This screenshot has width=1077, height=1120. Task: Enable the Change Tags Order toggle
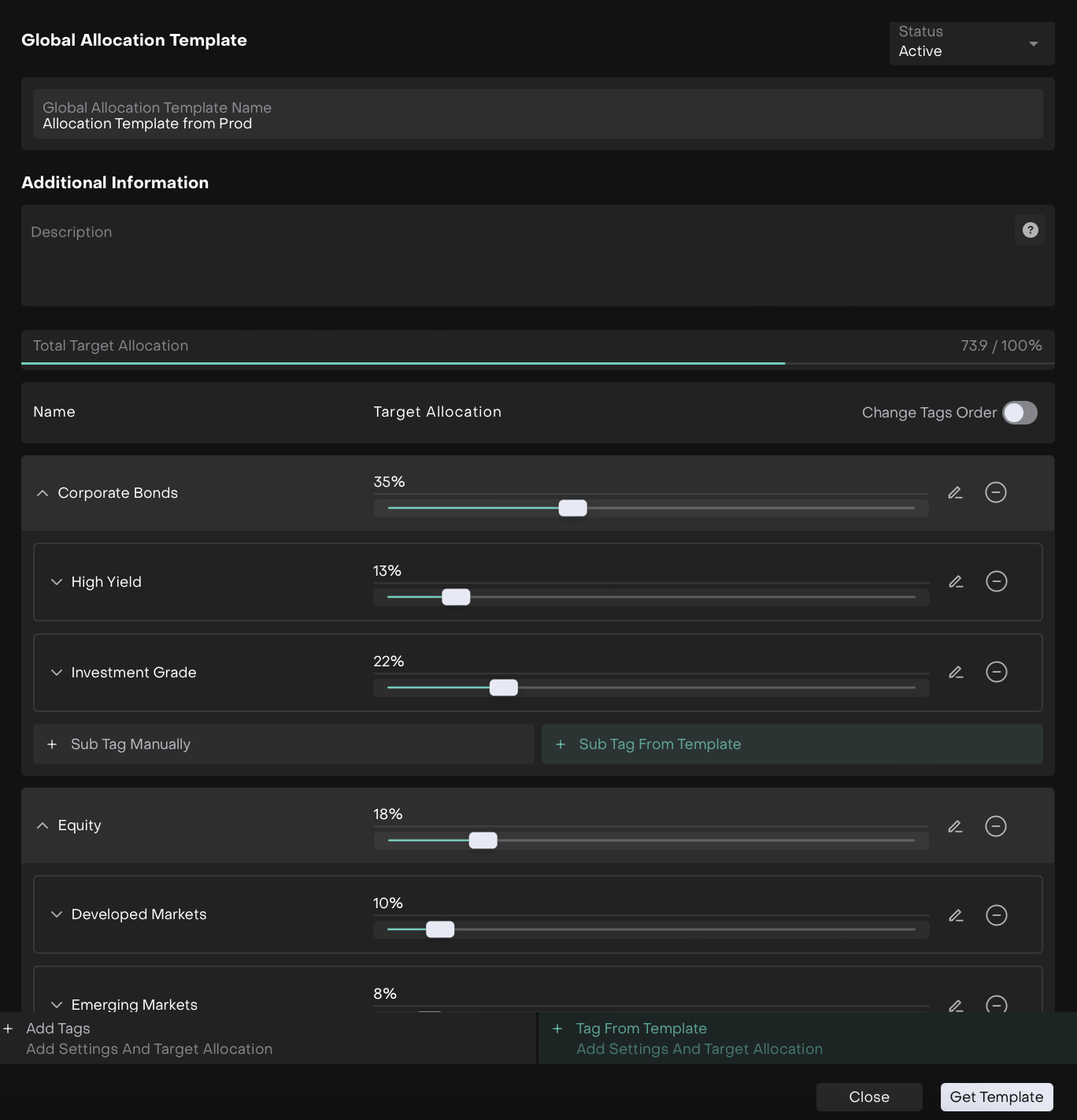point(1020,413)
